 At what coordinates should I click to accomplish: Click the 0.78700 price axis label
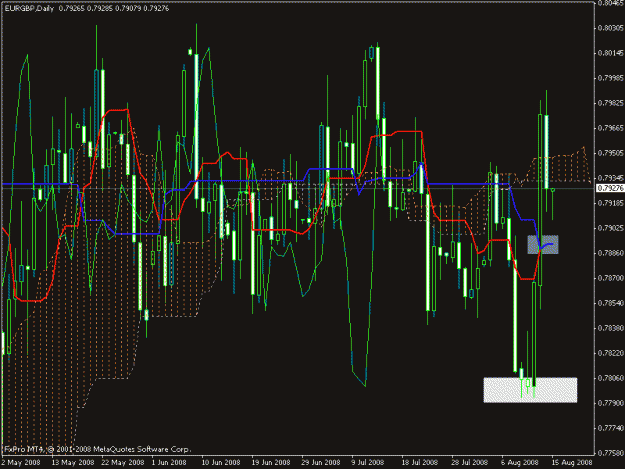click(610, 278)
